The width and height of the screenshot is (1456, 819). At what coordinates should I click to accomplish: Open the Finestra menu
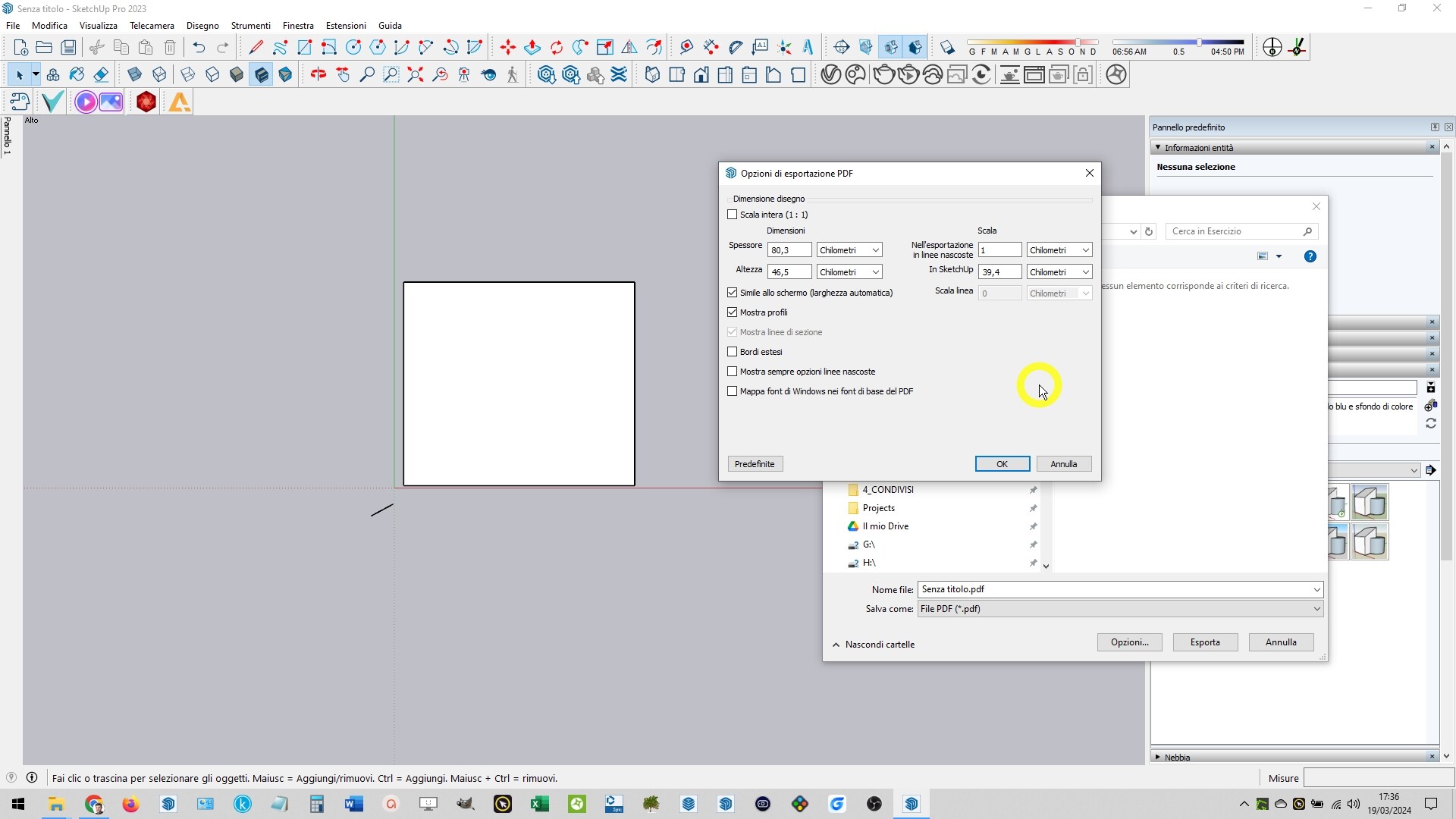pos(298,26)
